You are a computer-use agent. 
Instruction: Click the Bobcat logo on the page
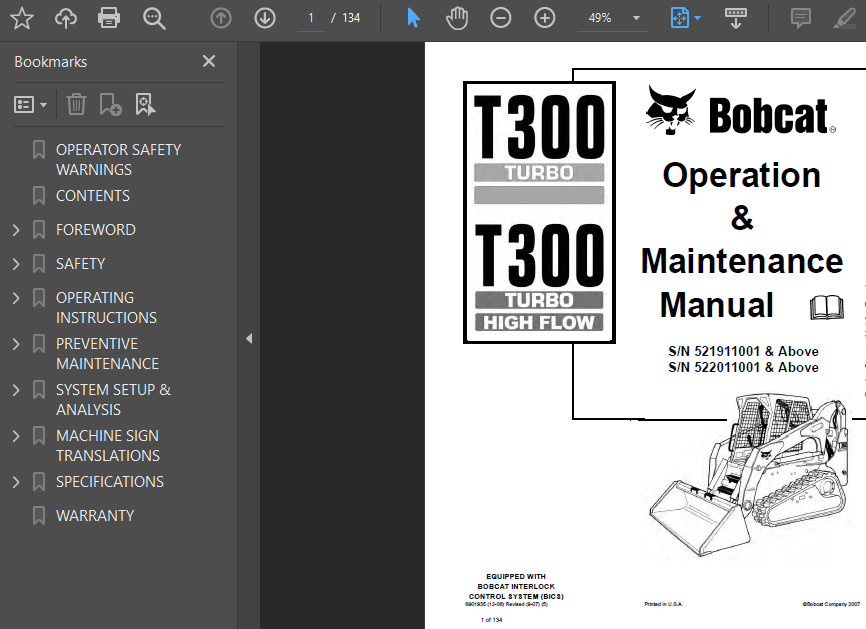pos(740,112)
